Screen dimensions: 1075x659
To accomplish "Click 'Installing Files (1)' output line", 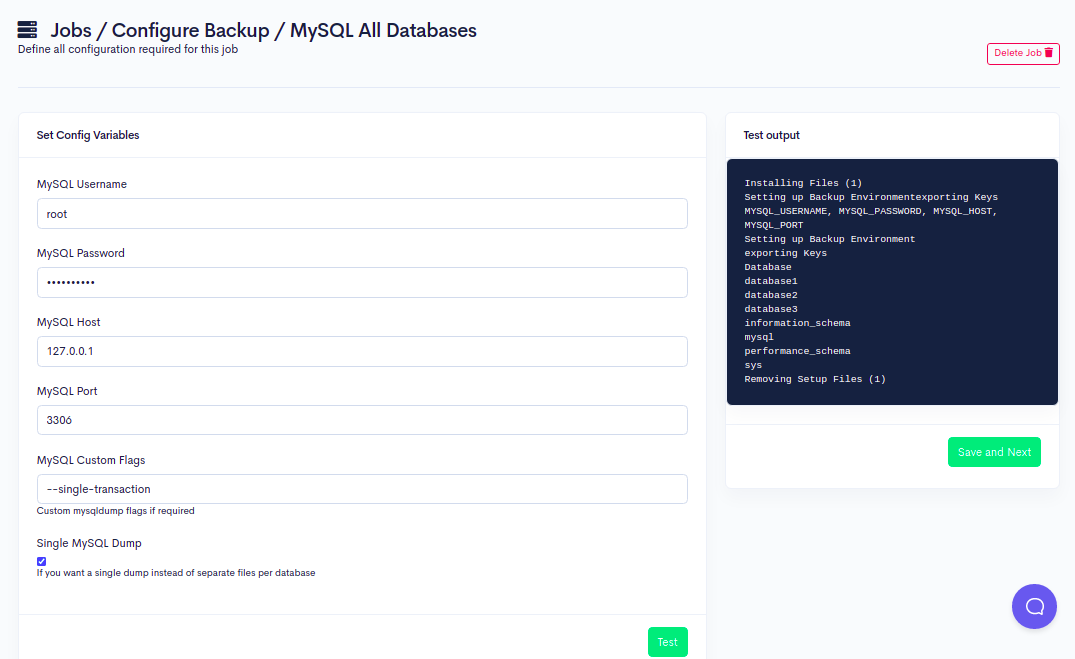I will (x=803, y=183).
